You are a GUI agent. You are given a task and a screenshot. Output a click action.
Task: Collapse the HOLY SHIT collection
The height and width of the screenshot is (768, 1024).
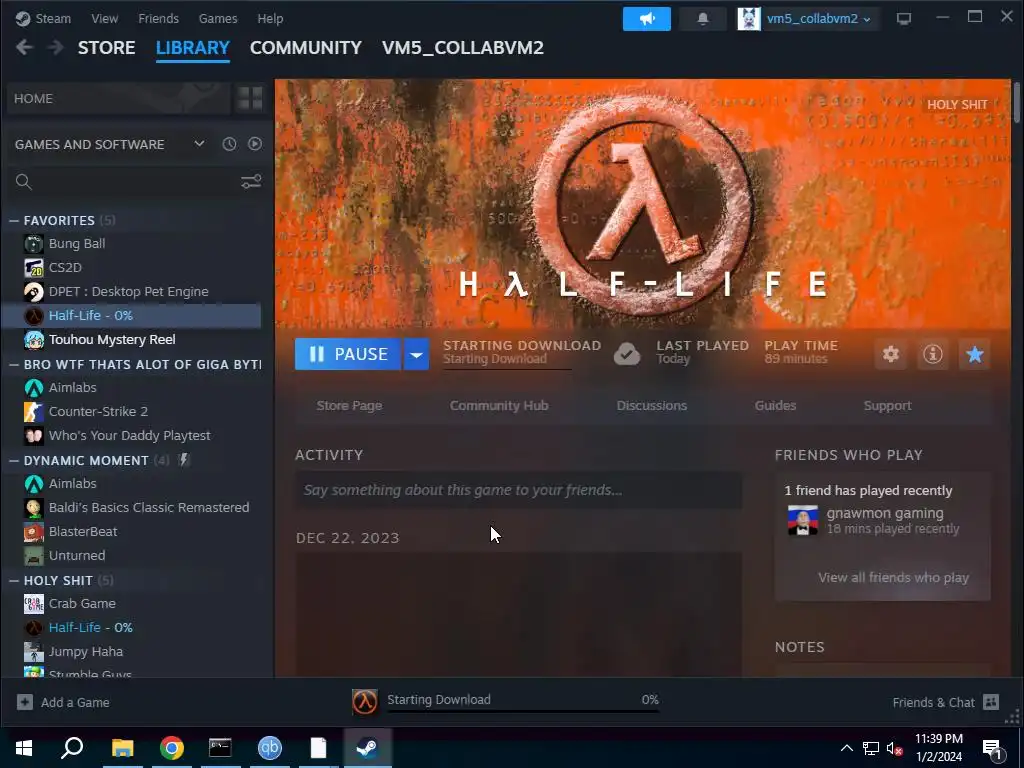point(14,581)
